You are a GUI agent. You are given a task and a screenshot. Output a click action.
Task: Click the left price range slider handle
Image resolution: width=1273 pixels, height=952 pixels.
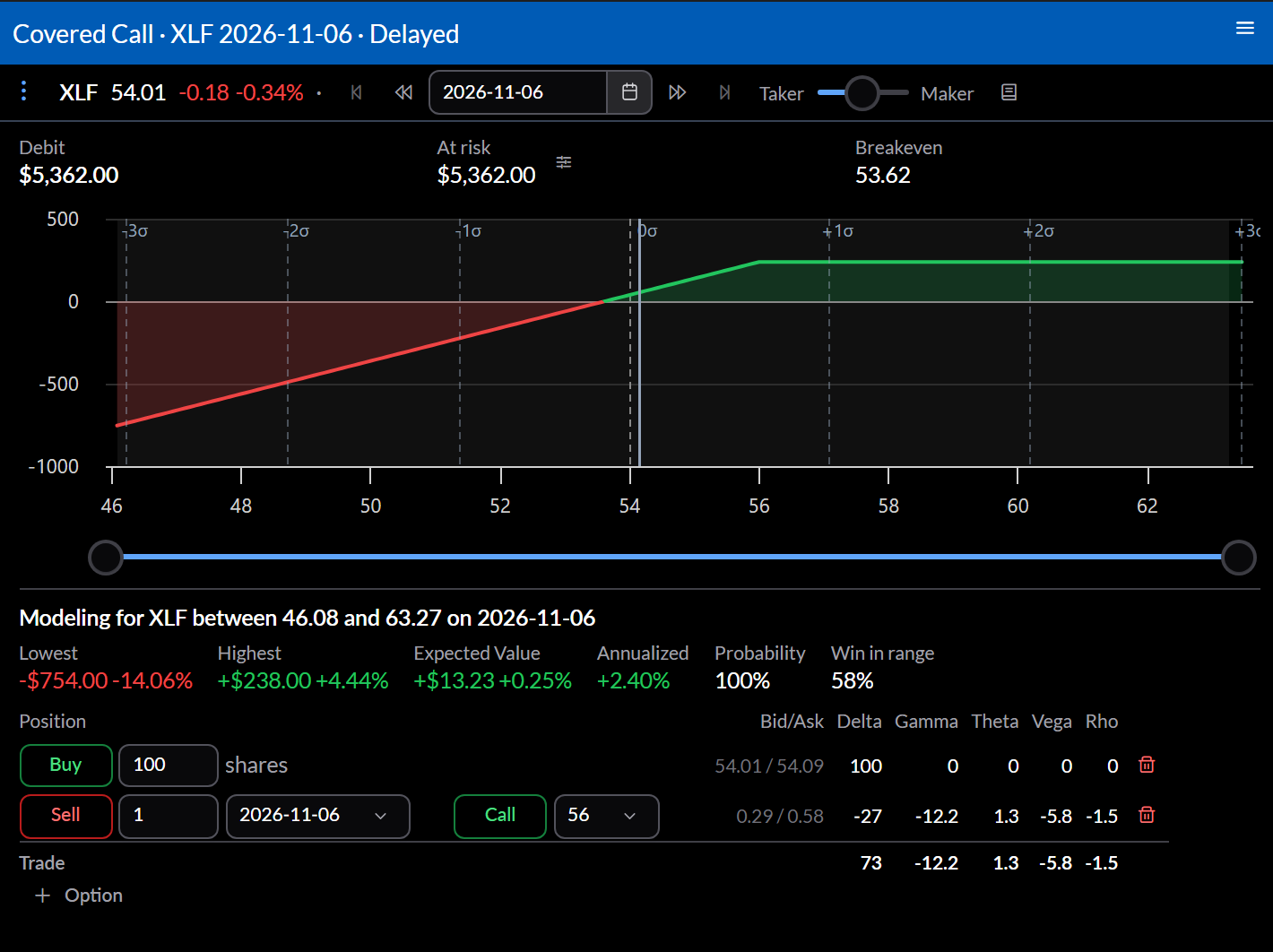click(x=106, y=558)
